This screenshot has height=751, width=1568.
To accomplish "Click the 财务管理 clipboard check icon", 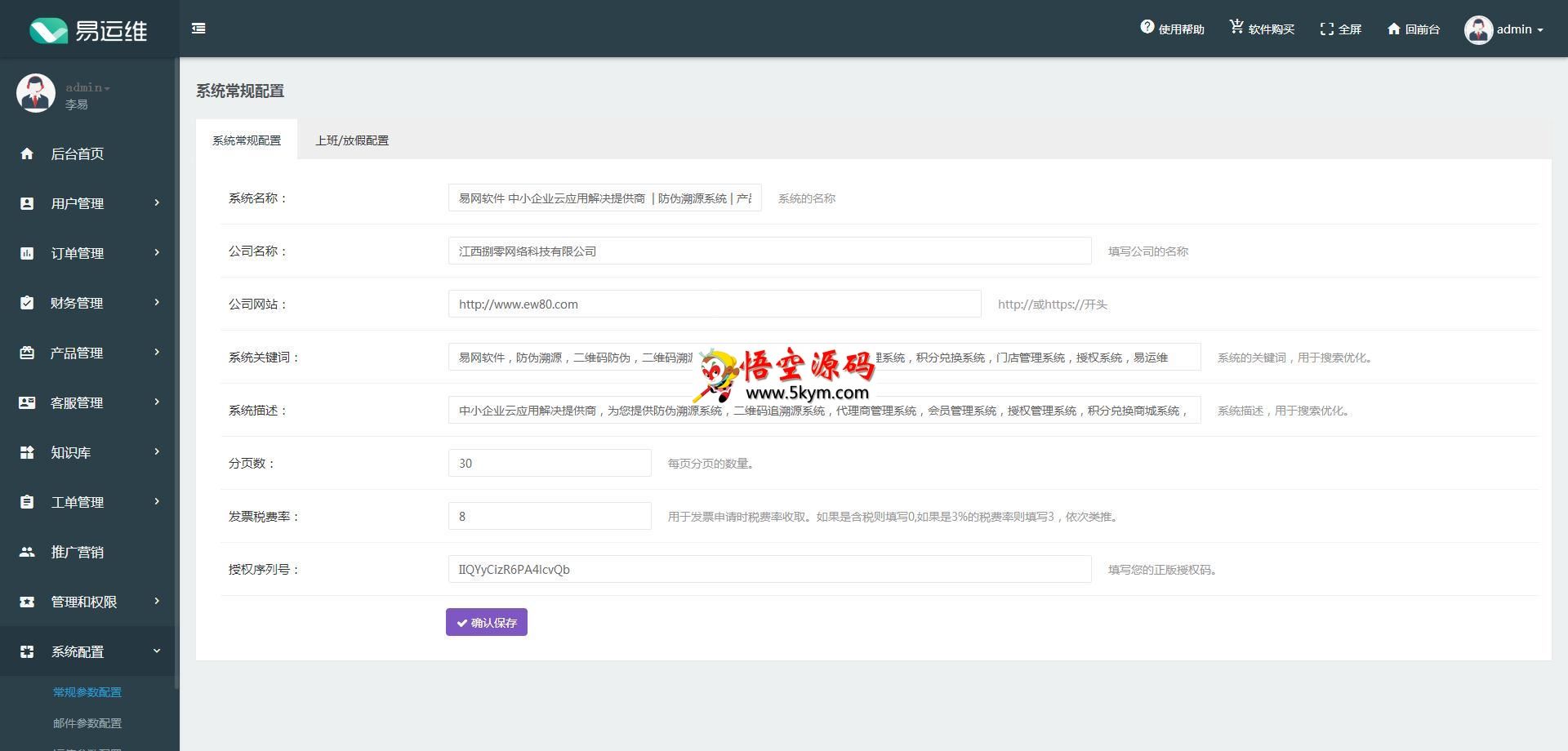I will 27,303.
